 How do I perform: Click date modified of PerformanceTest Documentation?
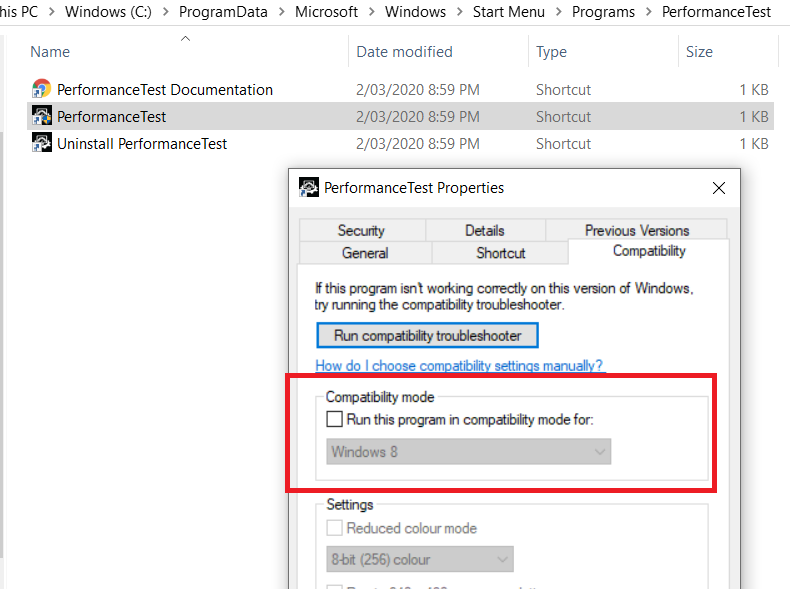coord(418,90)
